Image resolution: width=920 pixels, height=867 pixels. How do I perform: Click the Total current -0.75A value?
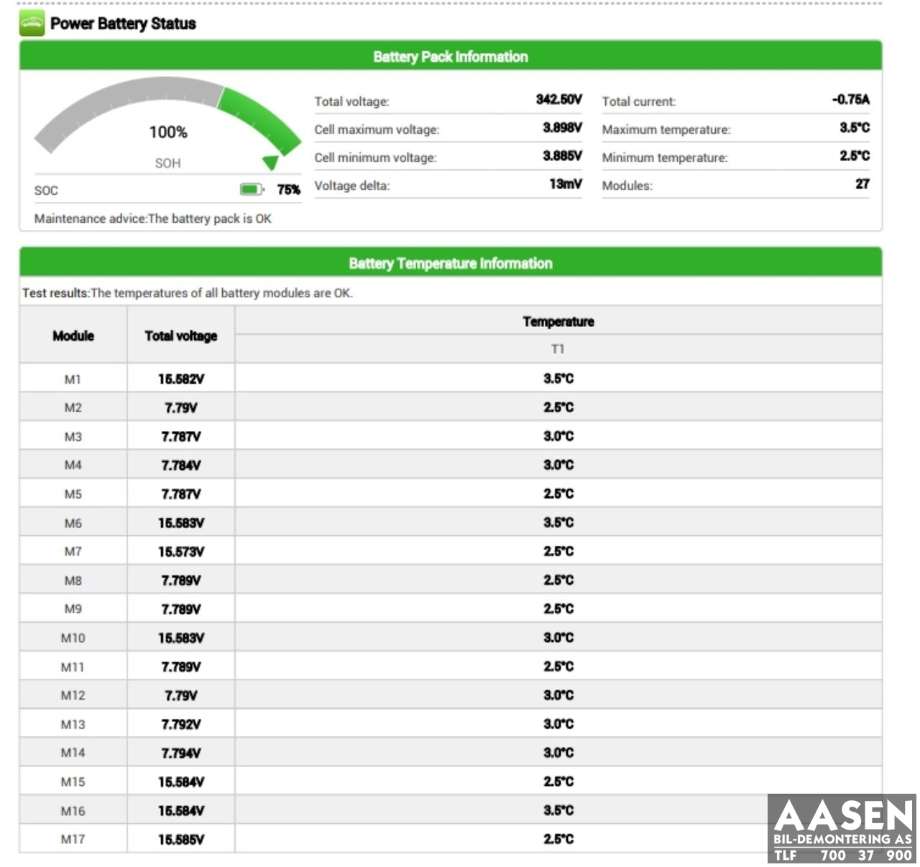[851, 99]
